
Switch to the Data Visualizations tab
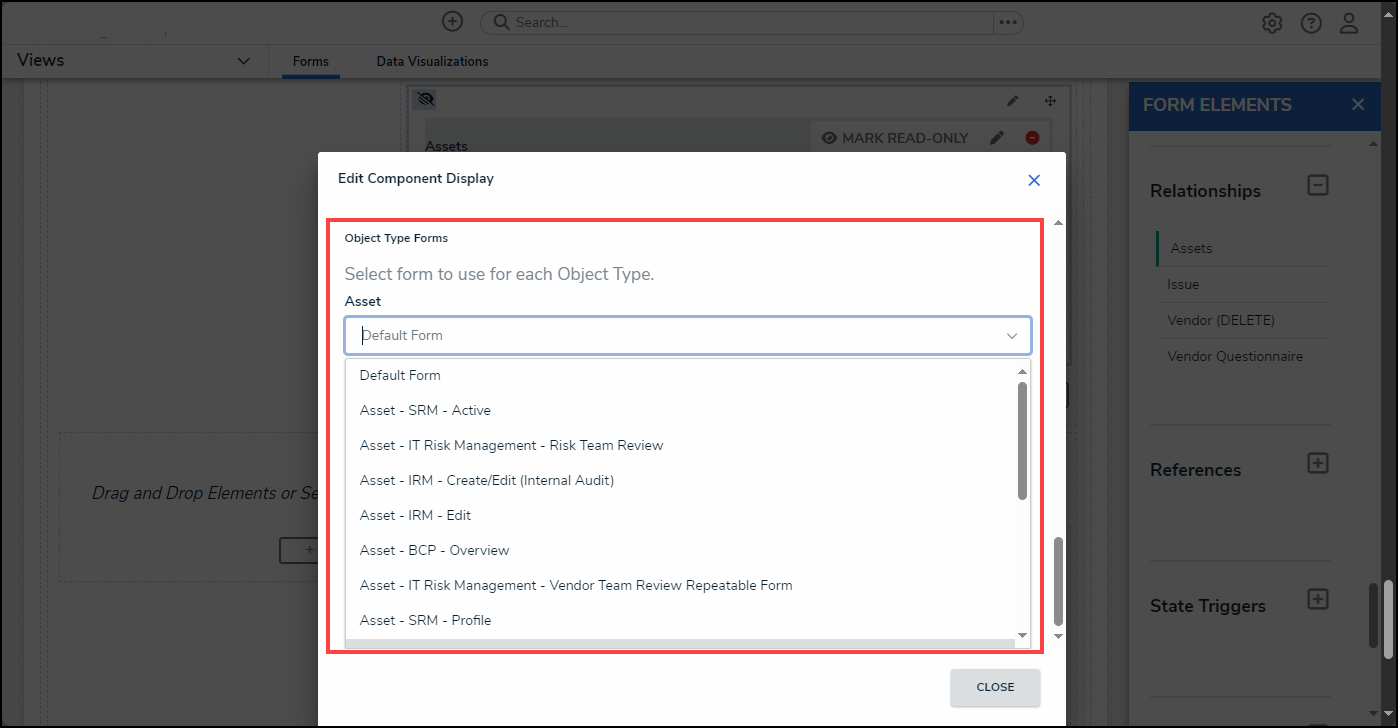pyautogui.click(x=432, y=61)
